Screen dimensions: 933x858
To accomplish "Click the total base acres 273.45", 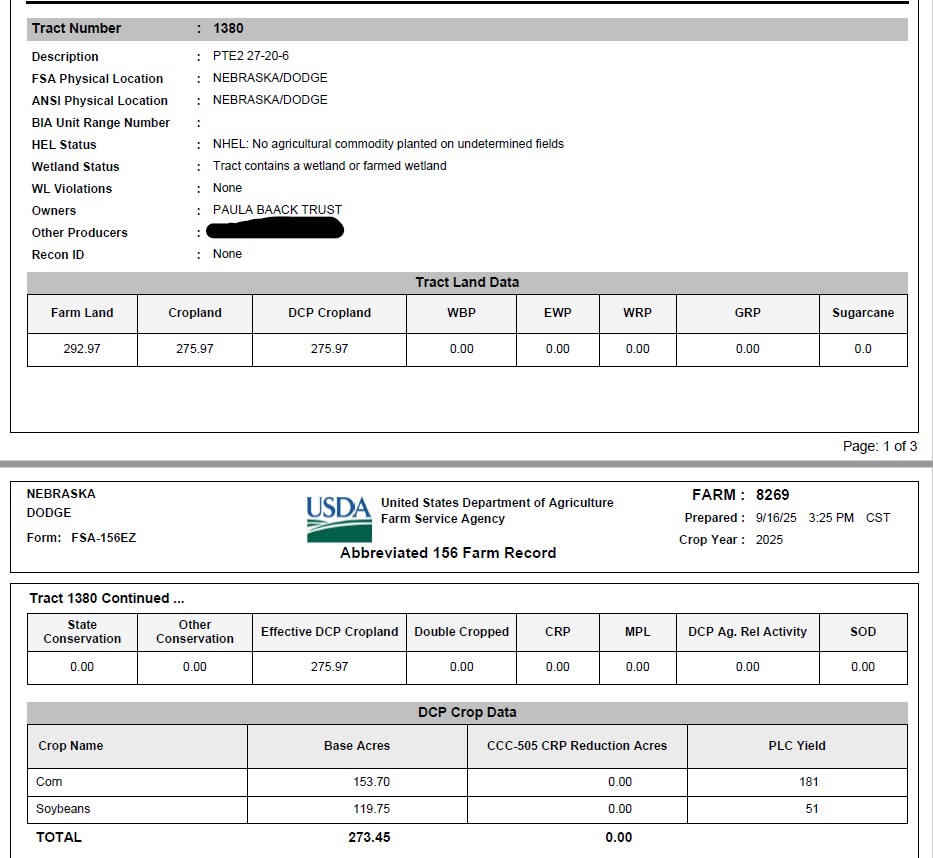I will click(369, 837).
